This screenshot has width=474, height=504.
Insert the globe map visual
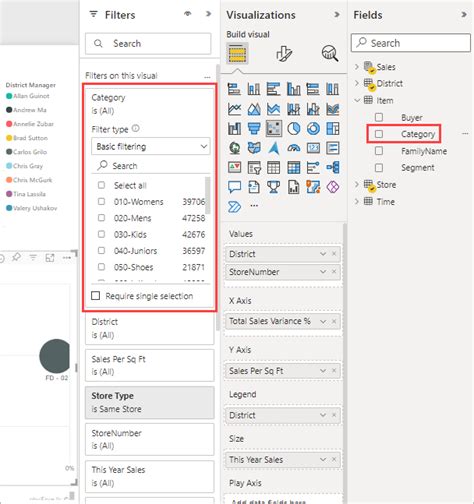(x=234, y=148)
